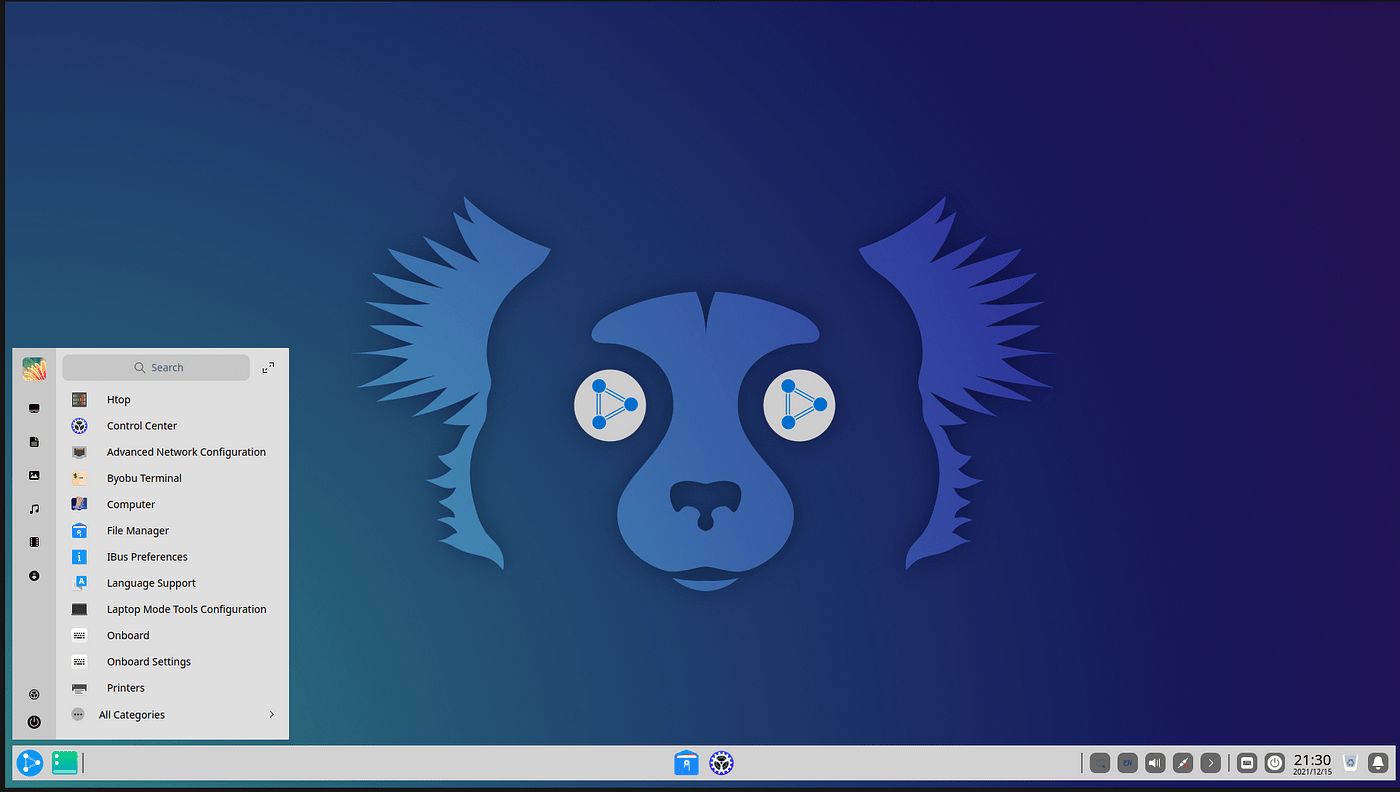This screenshot has height=792, width=1400.
Task: Launch Onboard on-screen keyboard
Action: [x=128, y=635]
